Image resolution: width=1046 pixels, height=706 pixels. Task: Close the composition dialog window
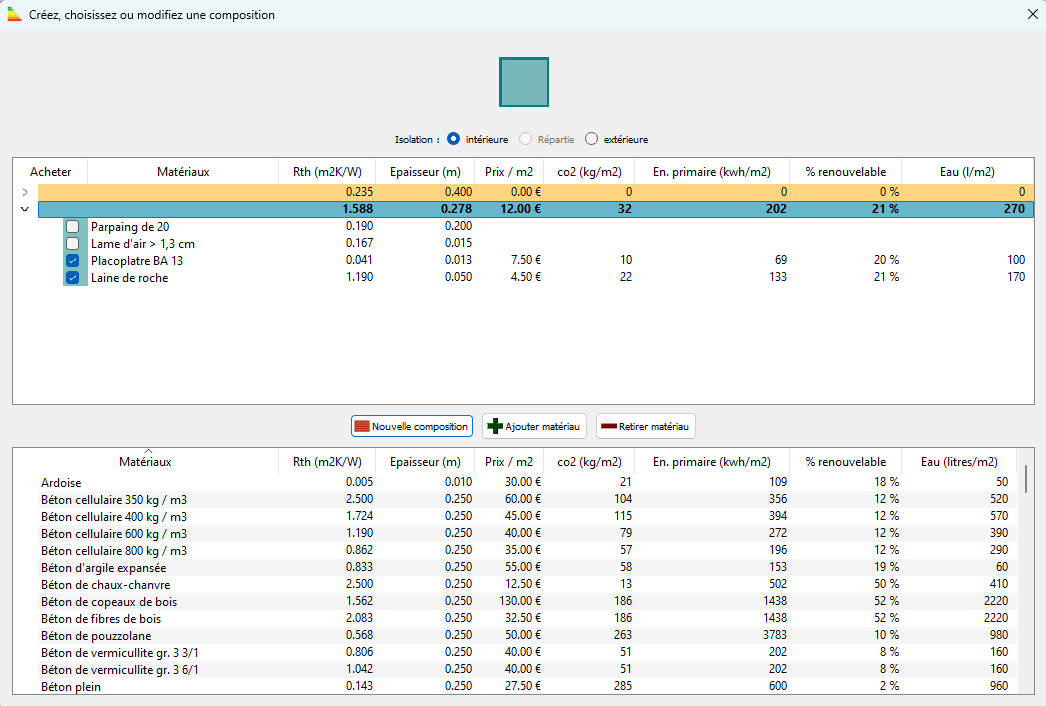(x=1032, y=15)
